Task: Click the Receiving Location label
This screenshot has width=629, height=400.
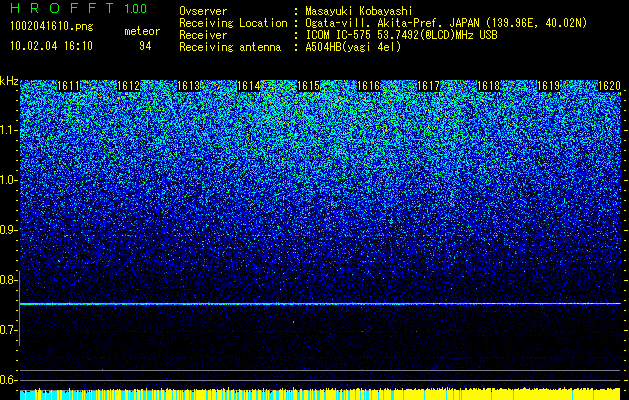Action: click(x=233, y=24)
